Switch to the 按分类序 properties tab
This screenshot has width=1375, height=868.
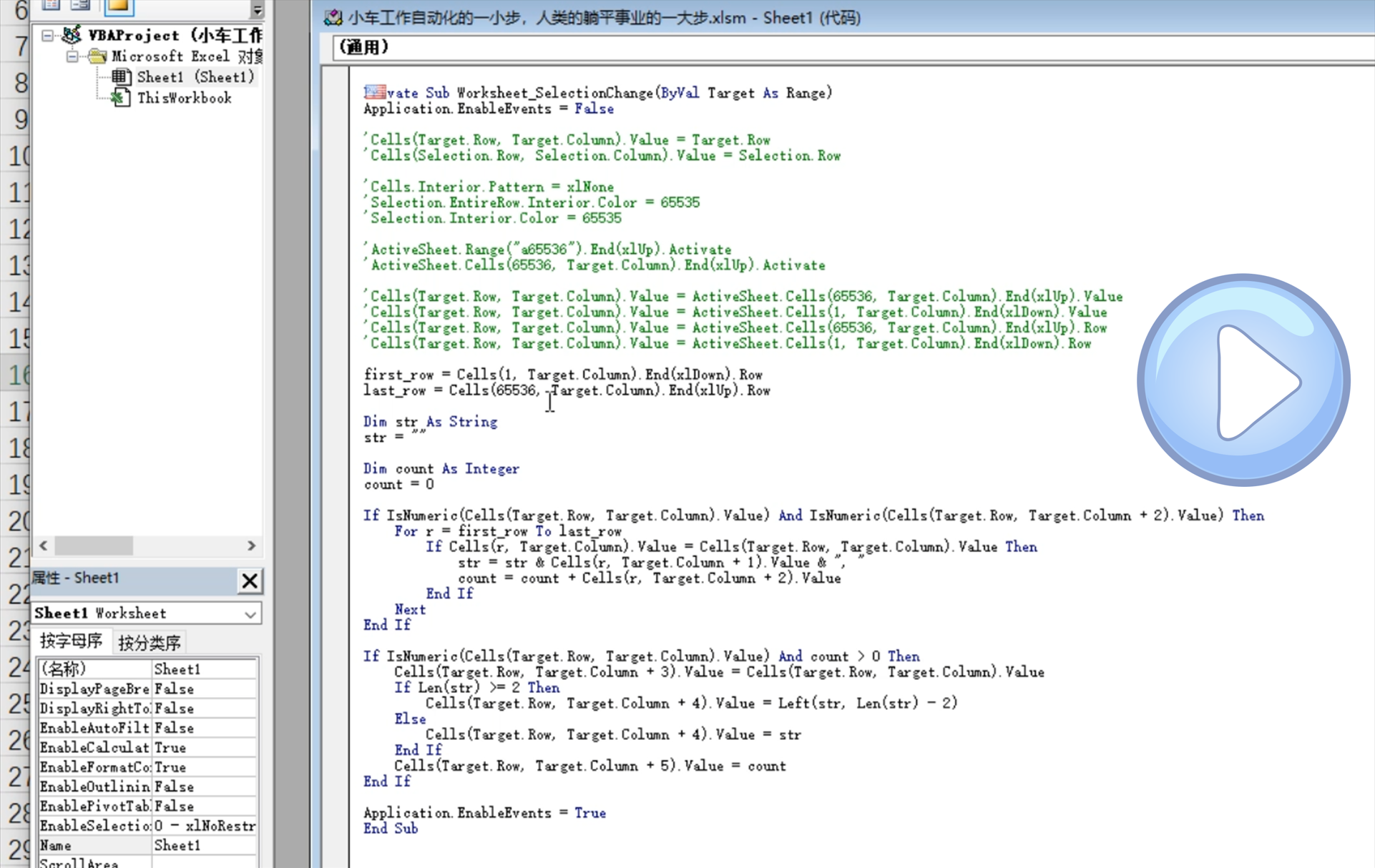pyautogui.click(x=149, y=642)
